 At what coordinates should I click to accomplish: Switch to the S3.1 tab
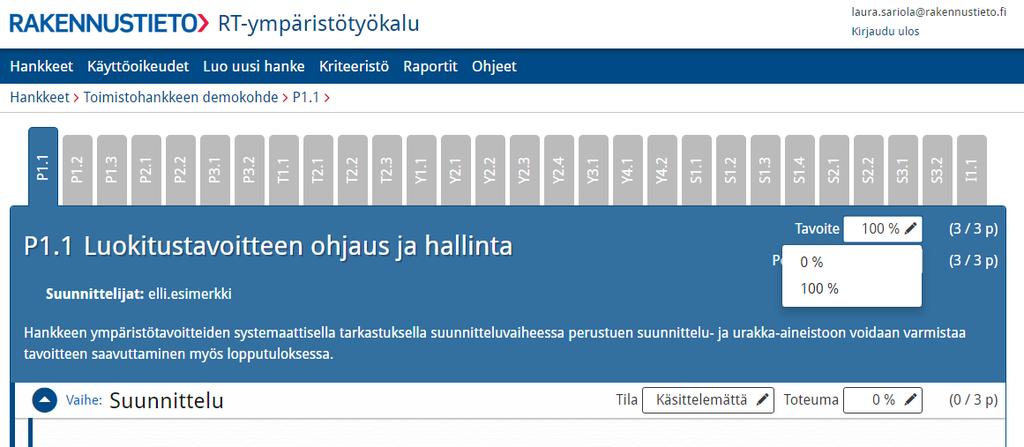coord(903,170)
